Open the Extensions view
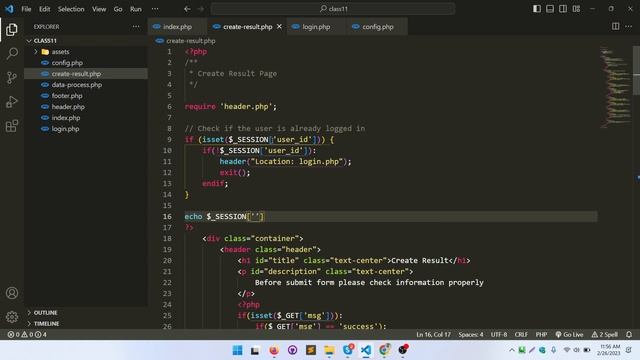This screenshot has height=360, width=640. [x=12, y=126]
